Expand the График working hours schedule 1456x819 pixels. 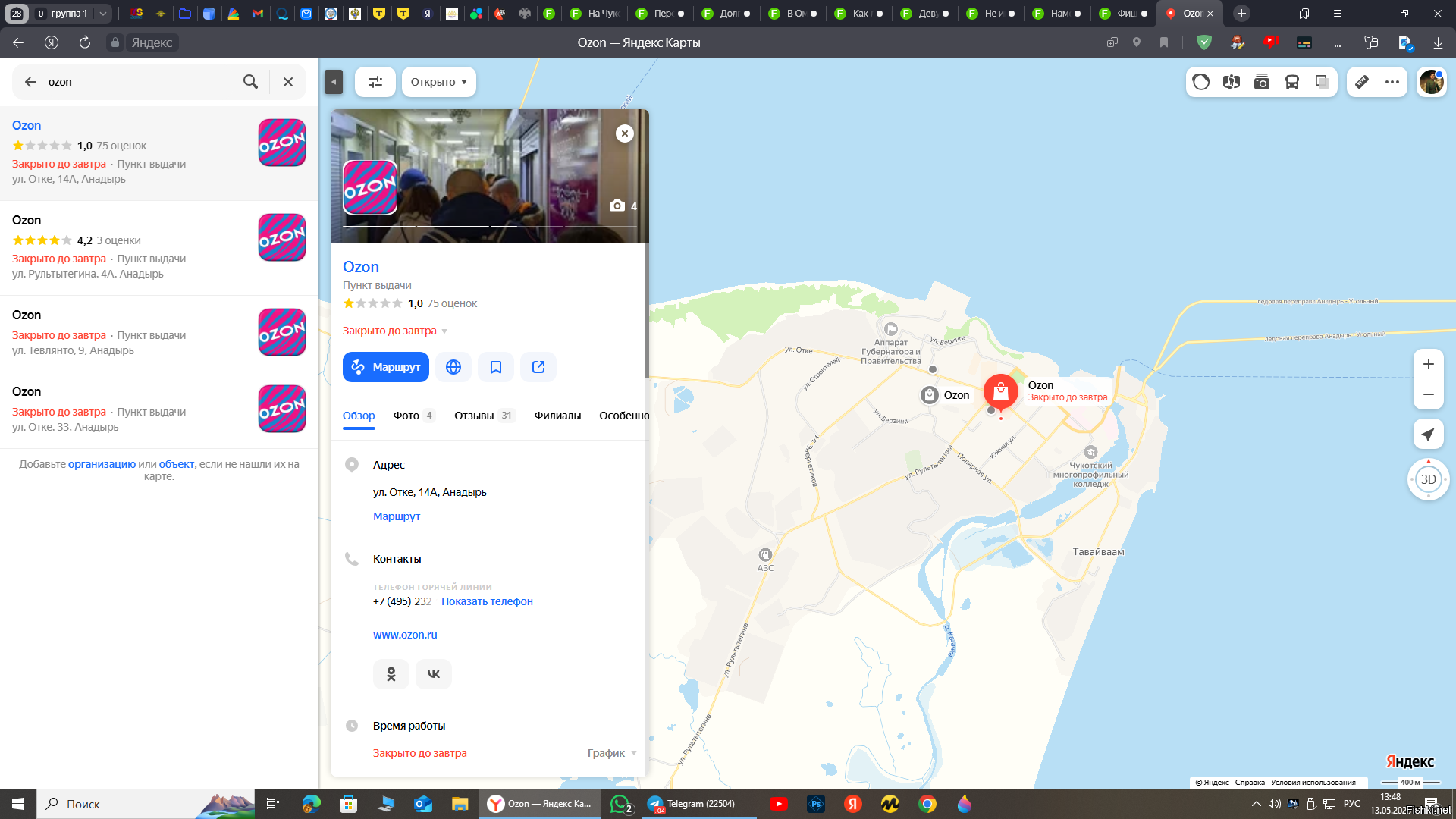pyautogui.click(x=612, y=753)
